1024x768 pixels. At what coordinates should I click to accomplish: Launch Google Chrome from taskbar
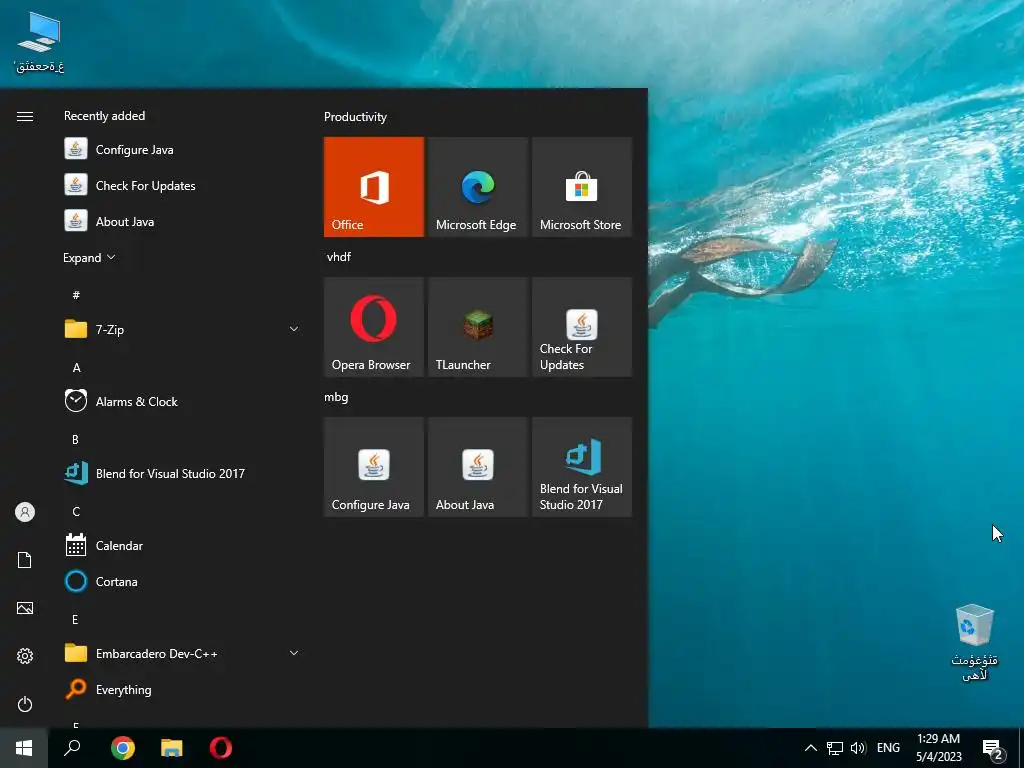[x=123, y=748]
